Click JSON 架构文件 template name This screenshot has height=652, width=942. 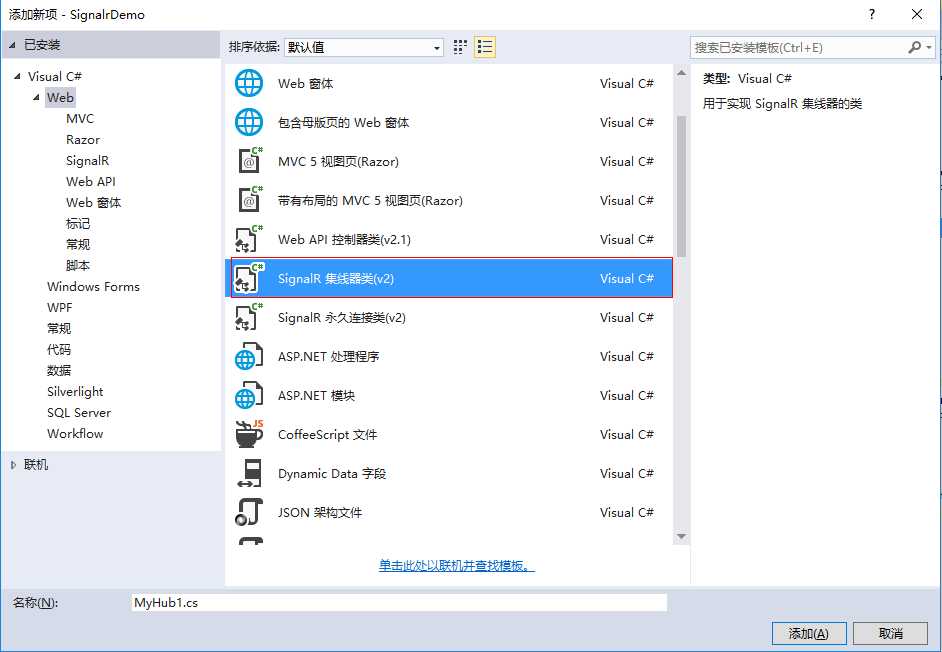320,513
